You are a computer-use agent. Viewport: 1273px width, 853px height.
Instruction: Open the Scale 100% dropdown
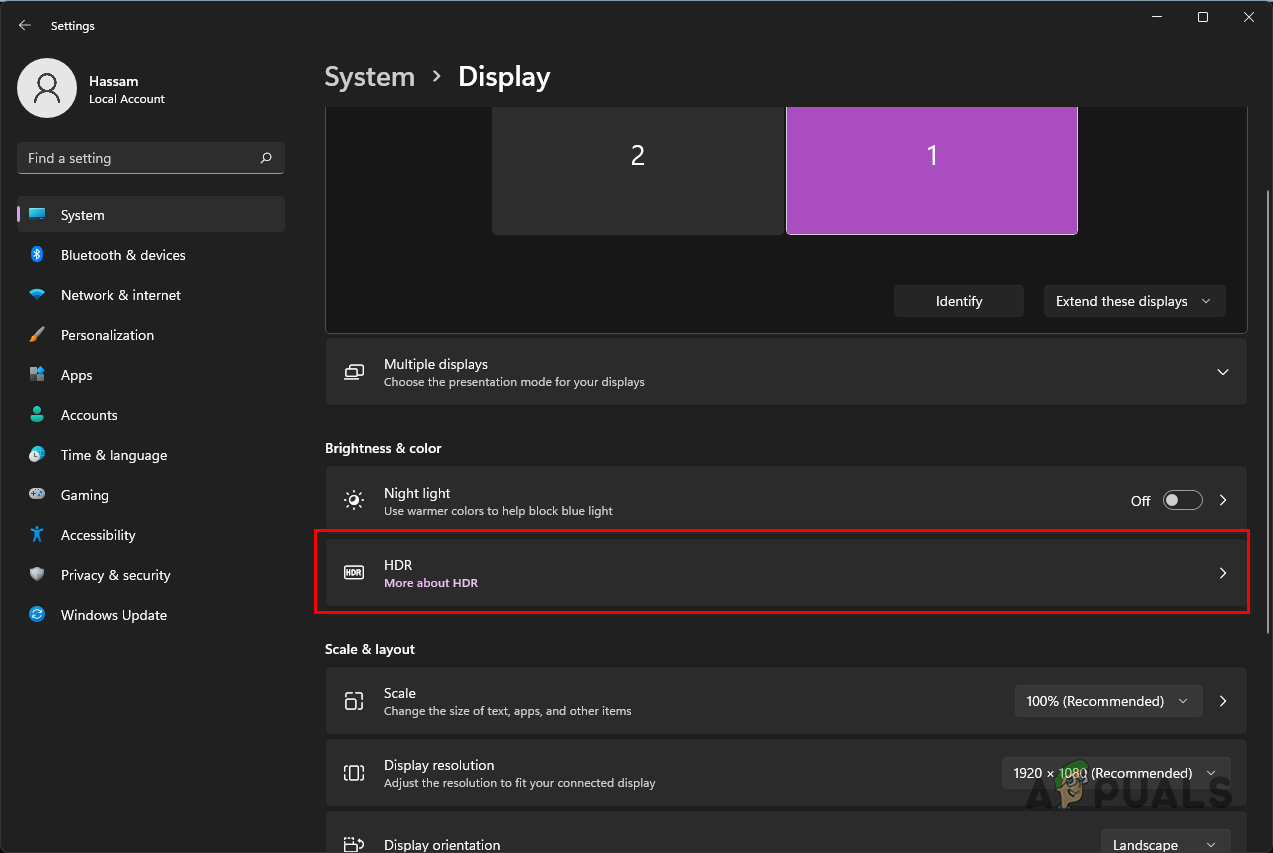(x=1108, y=701)
